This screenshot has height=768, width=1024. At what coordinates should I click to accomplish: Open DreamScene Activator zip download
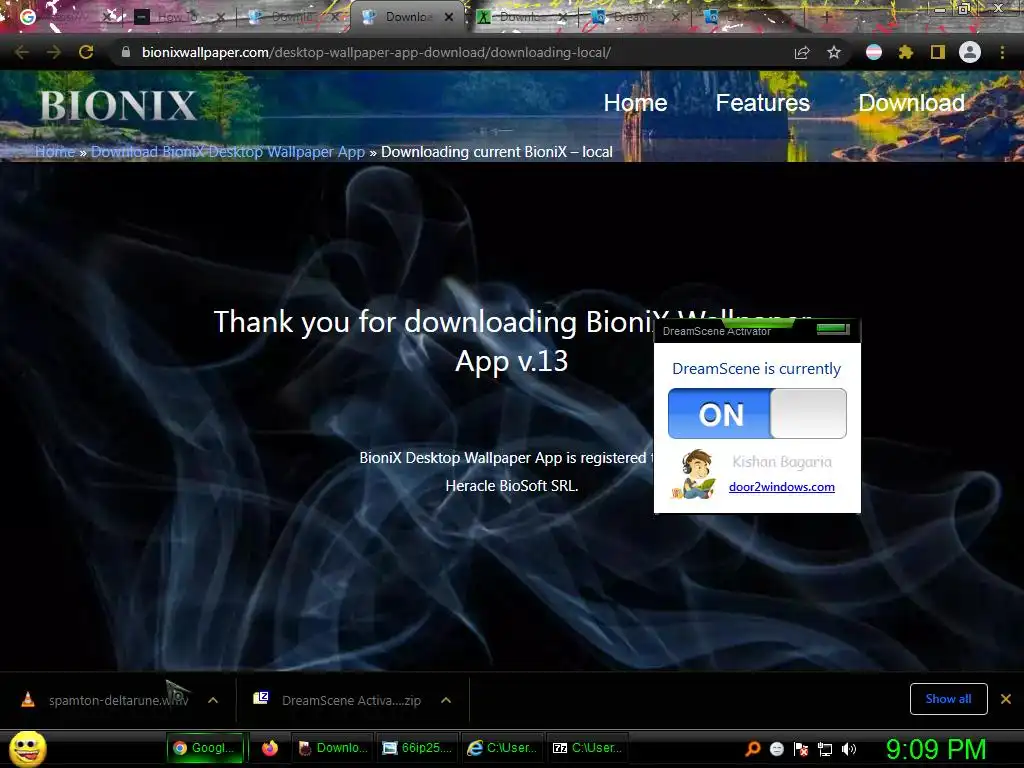pos(338,700)
